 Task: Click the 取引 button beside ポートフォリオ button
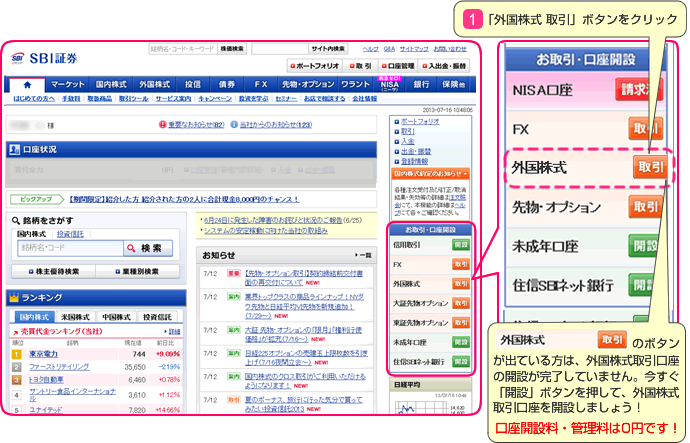click(x=361, y=66)
